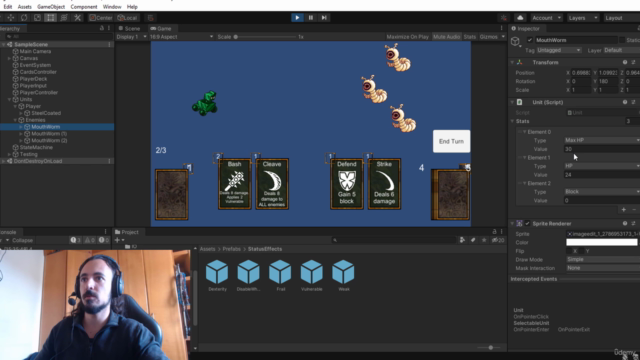
Task: Collapse the Enemies node in Hierarchy
Action: [x=16, y=120]
